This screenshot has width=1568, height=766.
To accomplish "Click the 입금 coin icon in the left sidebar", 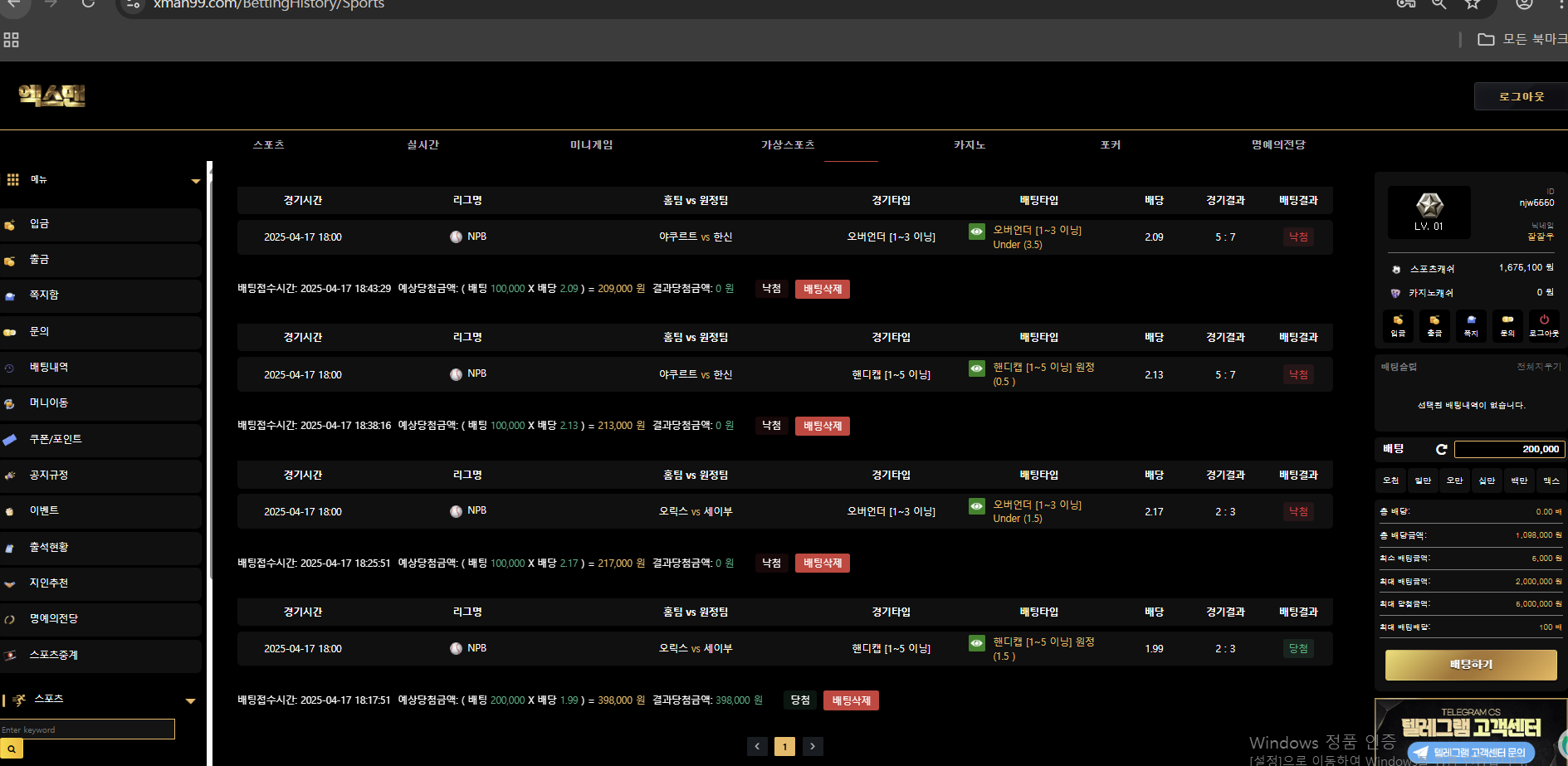I will coord(10,225).
